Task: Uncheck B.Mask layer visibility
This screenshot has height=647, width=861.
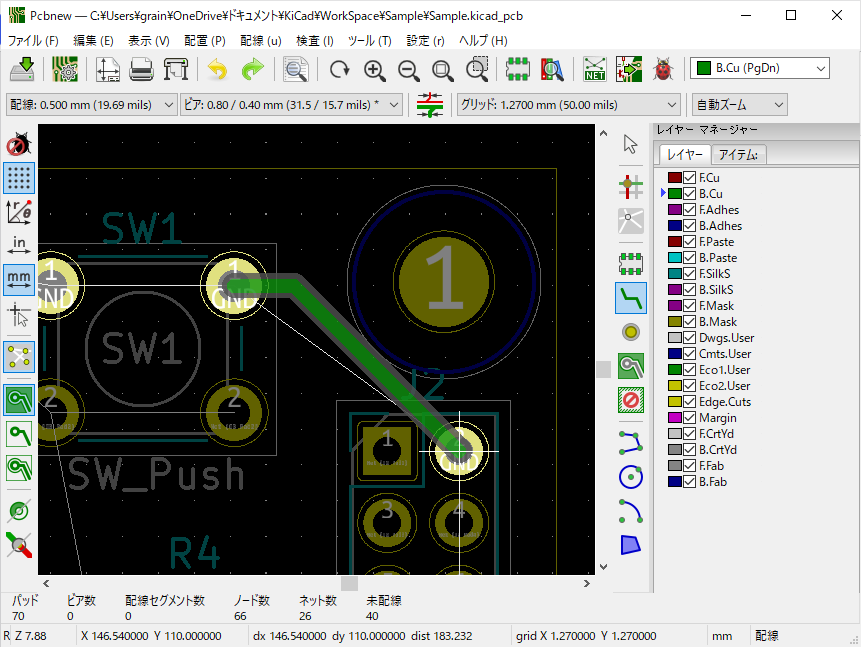Action: coord(690,321)
